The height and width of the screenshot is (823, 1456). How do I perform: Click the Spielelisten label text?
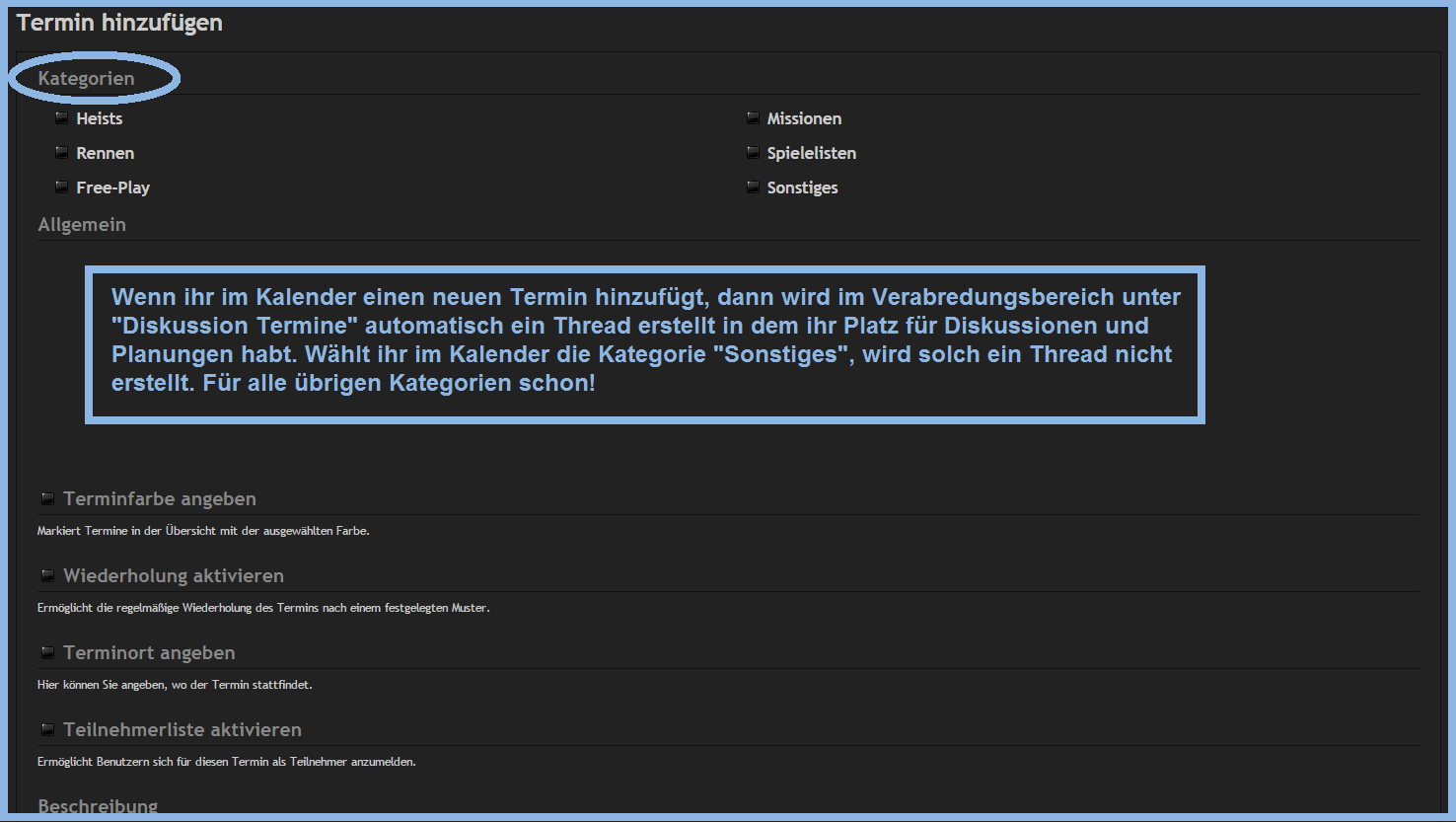click(812, 153)
